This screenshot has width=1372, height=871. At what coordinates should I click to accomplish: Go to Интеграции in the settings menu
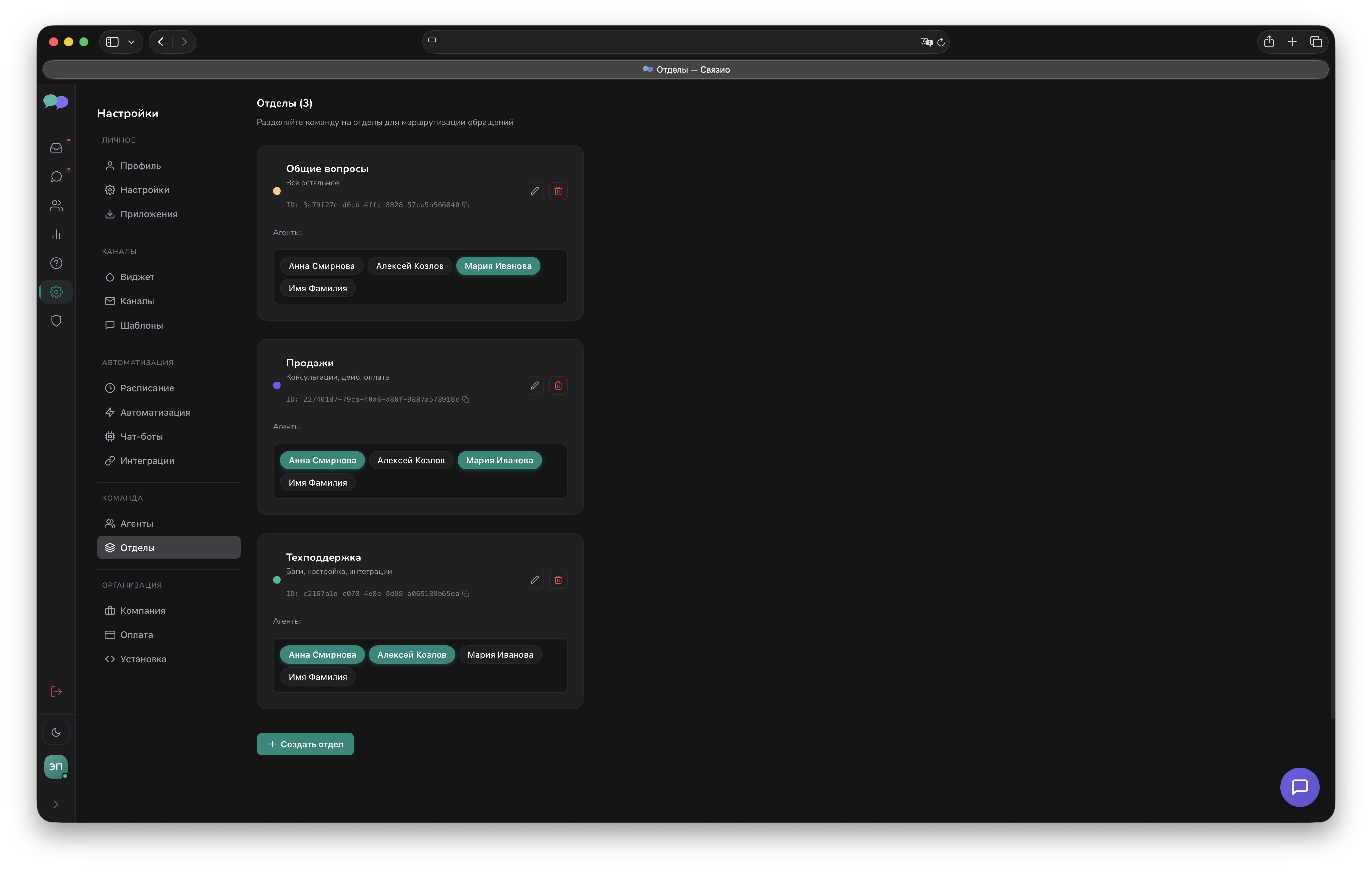(147, 461)
